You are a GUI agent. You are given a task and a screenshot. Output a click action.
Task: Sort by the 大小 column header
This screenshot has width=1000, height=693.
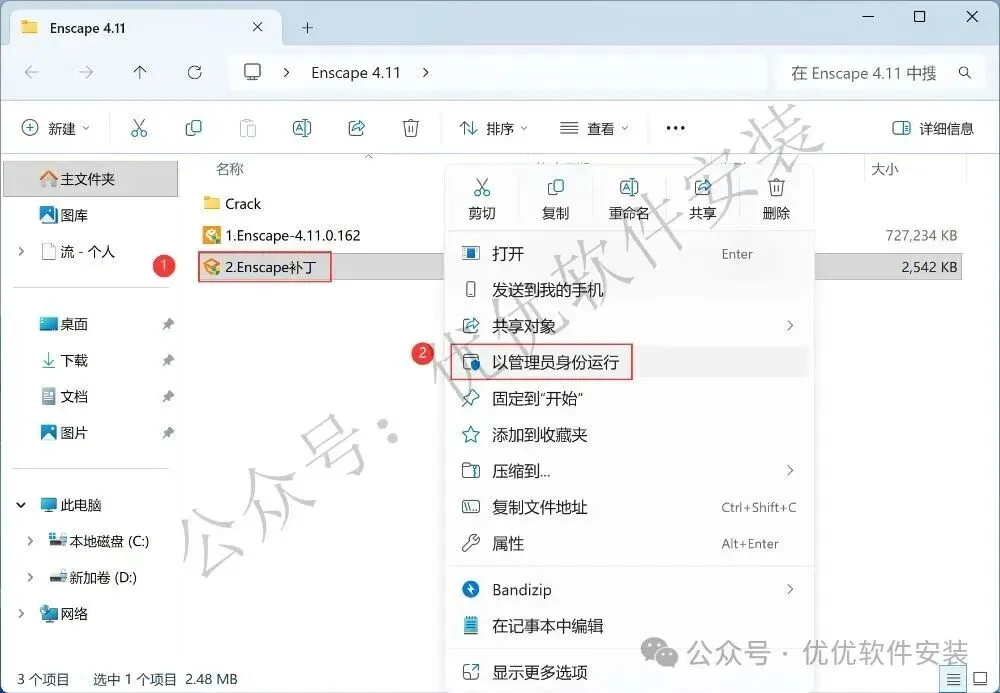pos(885,169)
